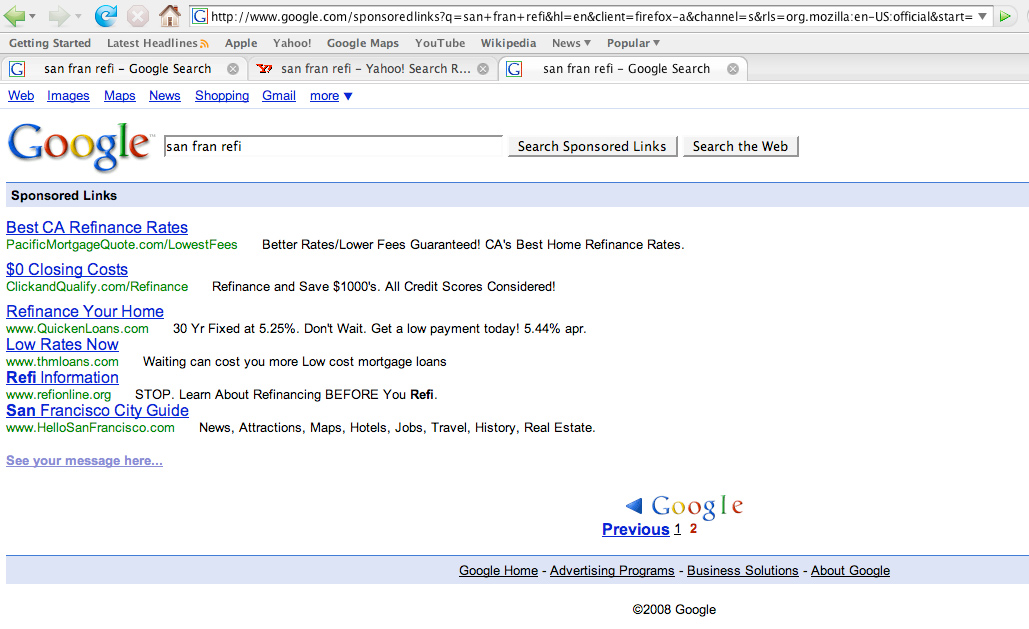The image size is (1029, 629).
Task: Click the 'Sponsored Links' heading text
Action: (x=64, y=196)
